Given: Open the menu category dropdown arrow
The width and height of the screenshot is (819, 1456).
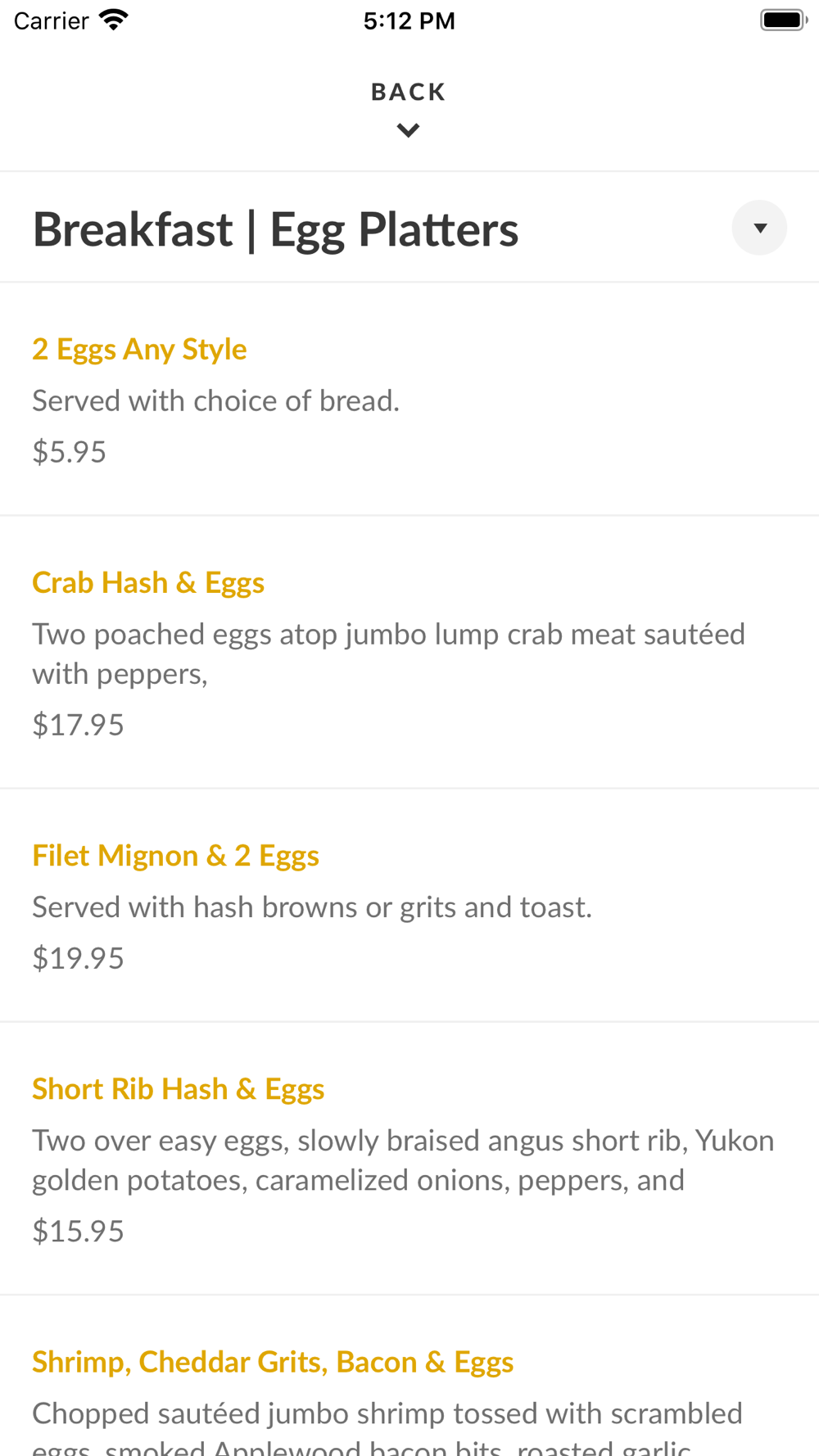Looking at the screenshot, I should [759, 228].
